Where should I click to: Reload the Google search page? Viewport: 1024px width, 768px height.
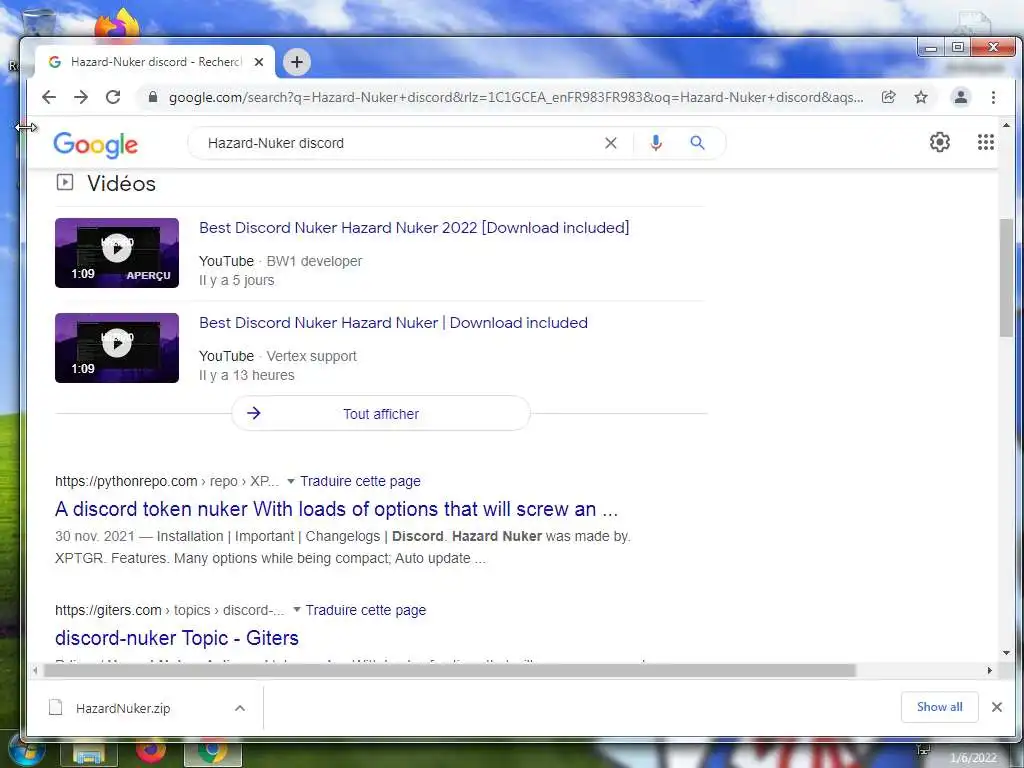(x=113, y=97)
